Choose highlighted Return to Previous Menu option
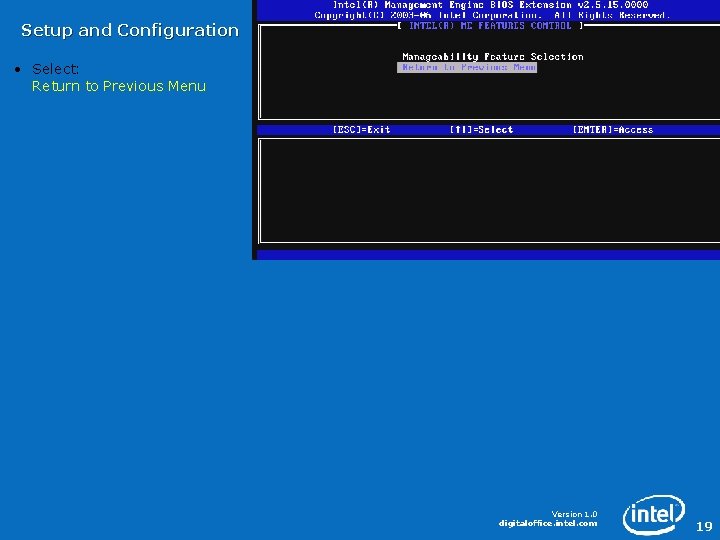This screenshot has height=540, width=720. click(467, 68)
